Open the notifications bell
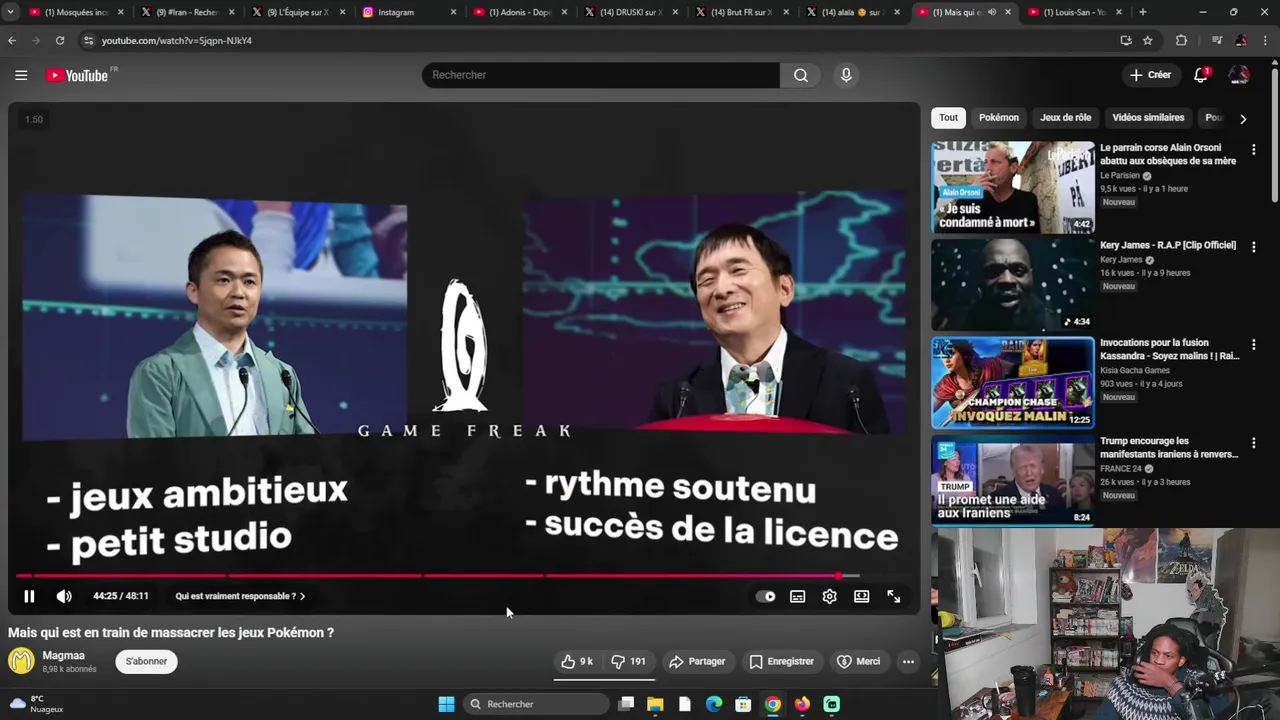This screenshot has width=1280, height=720. click(1201, 75)
